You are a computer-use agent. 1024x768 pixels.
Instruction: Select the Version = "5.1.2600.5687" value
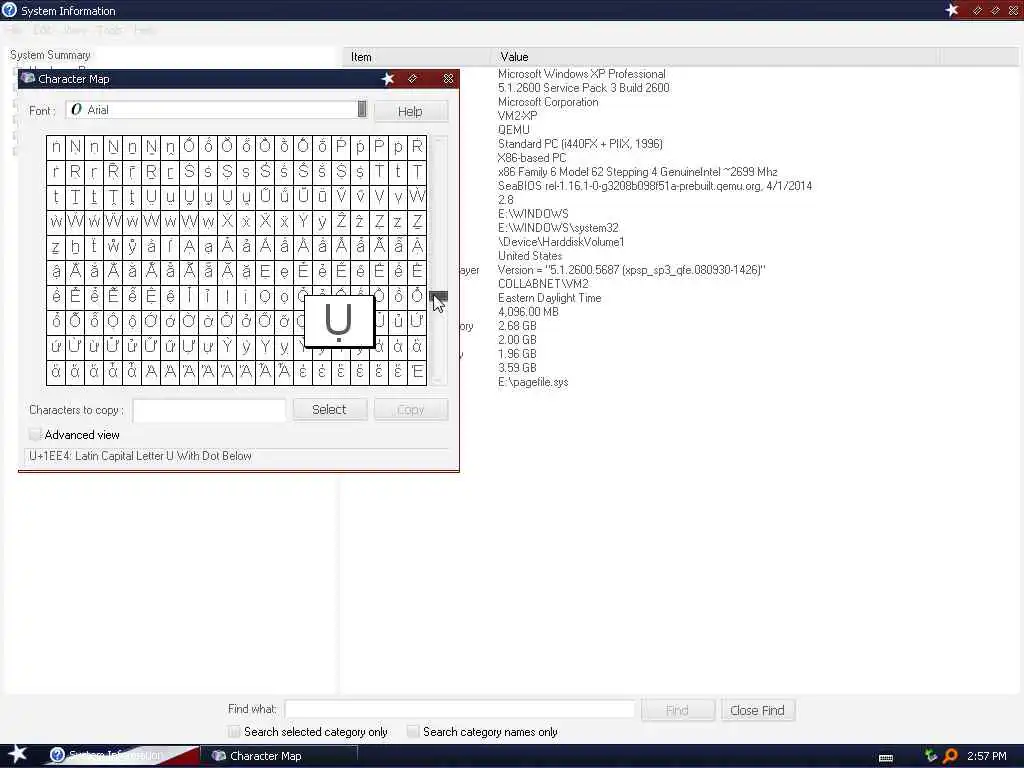click(x=632, y=270)
